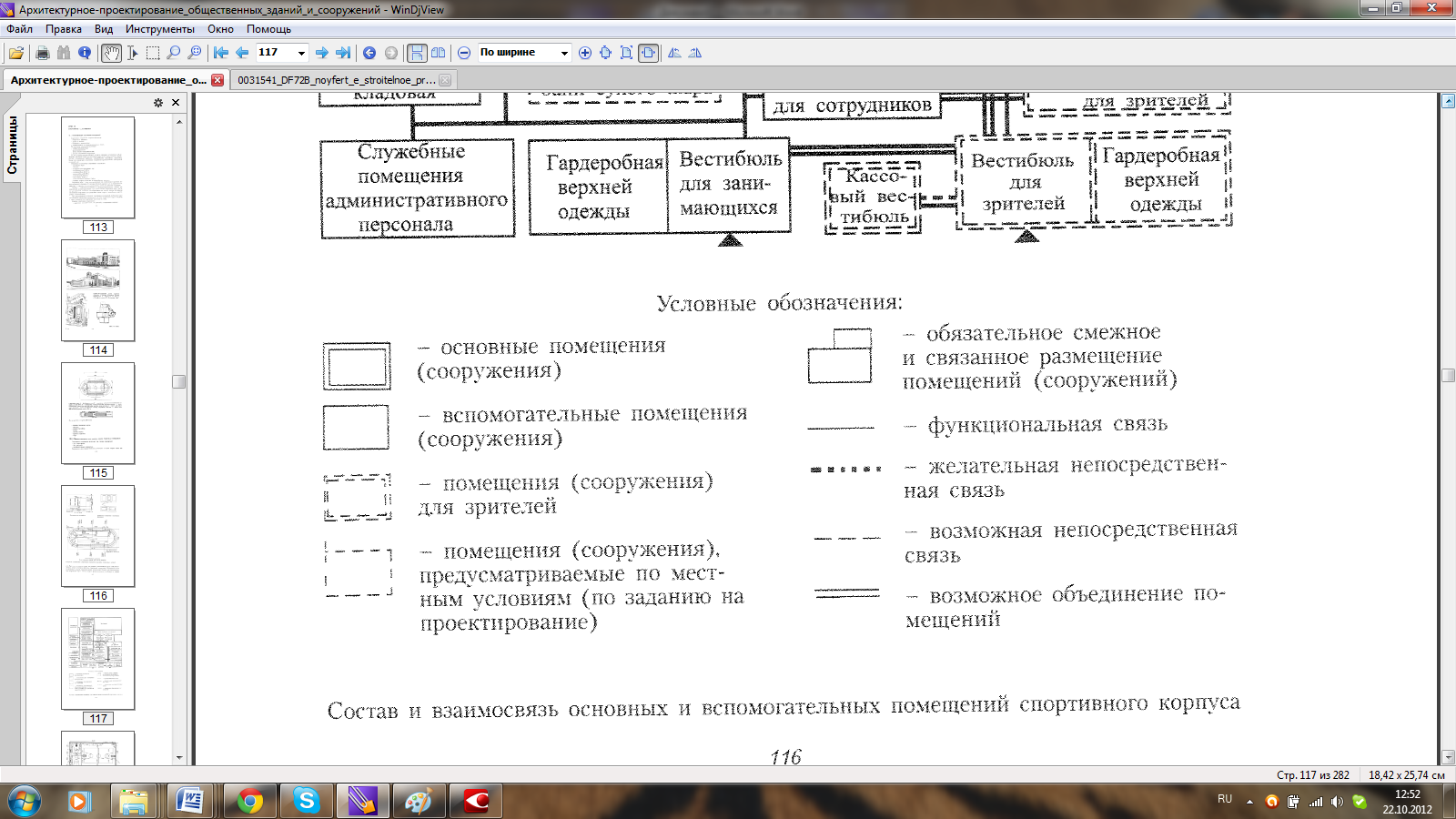
Task: Open the Помощь menu
Action: click(268, 29)
